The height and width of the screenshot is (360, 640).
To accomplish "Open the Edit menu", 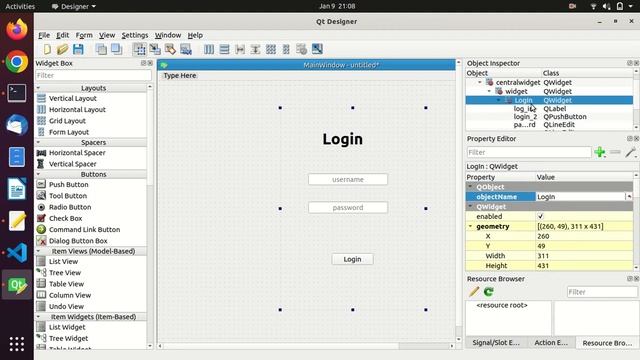I will [62, 35].
